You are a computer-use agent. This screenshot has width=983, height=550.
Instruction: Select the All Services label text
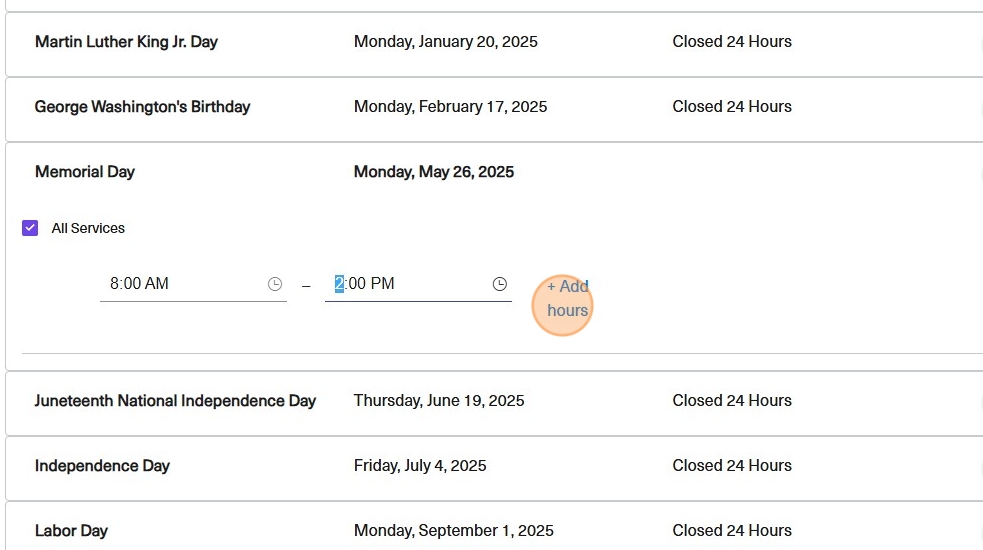click(88, 228)
